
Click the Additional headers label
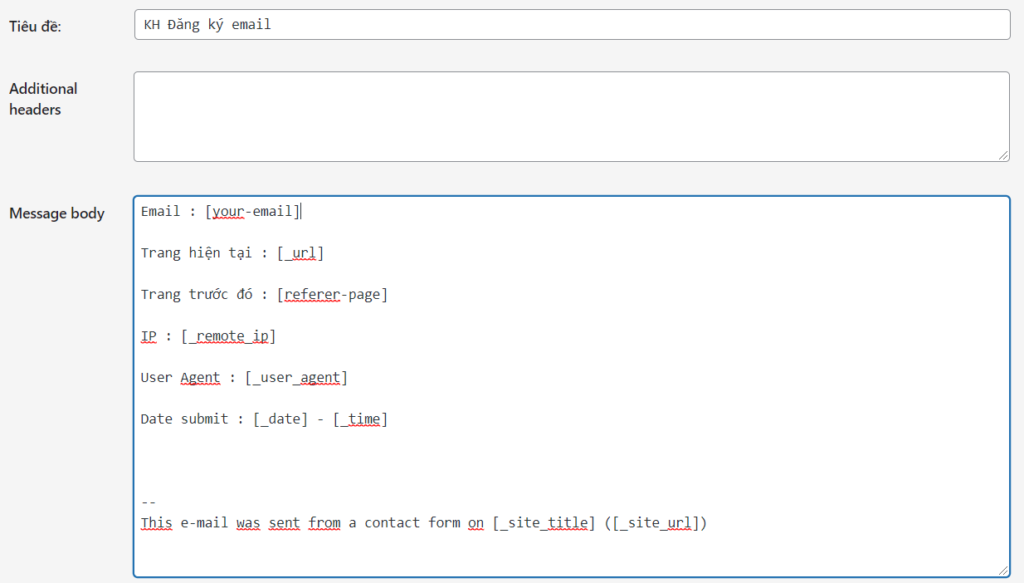tap(43, 99)
